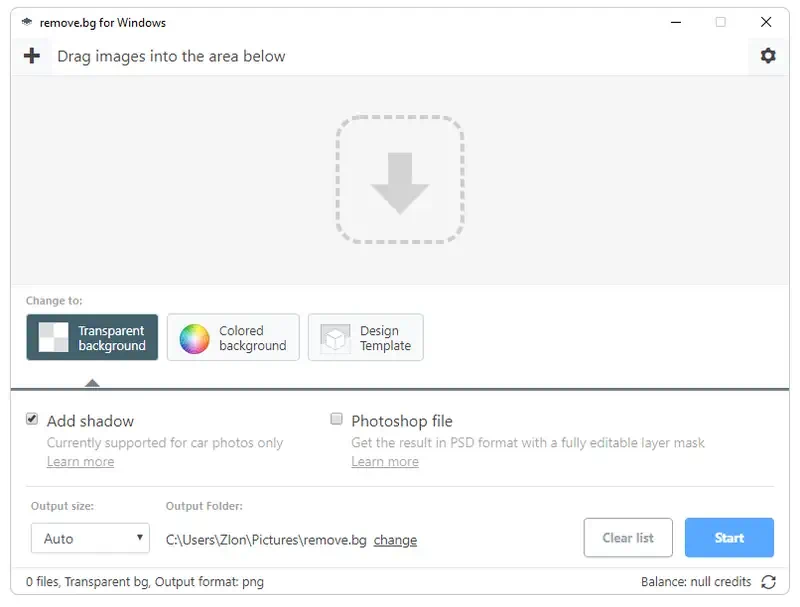Select Colored background option
Viewport: 800px width, 607px height.
[233, 338]
